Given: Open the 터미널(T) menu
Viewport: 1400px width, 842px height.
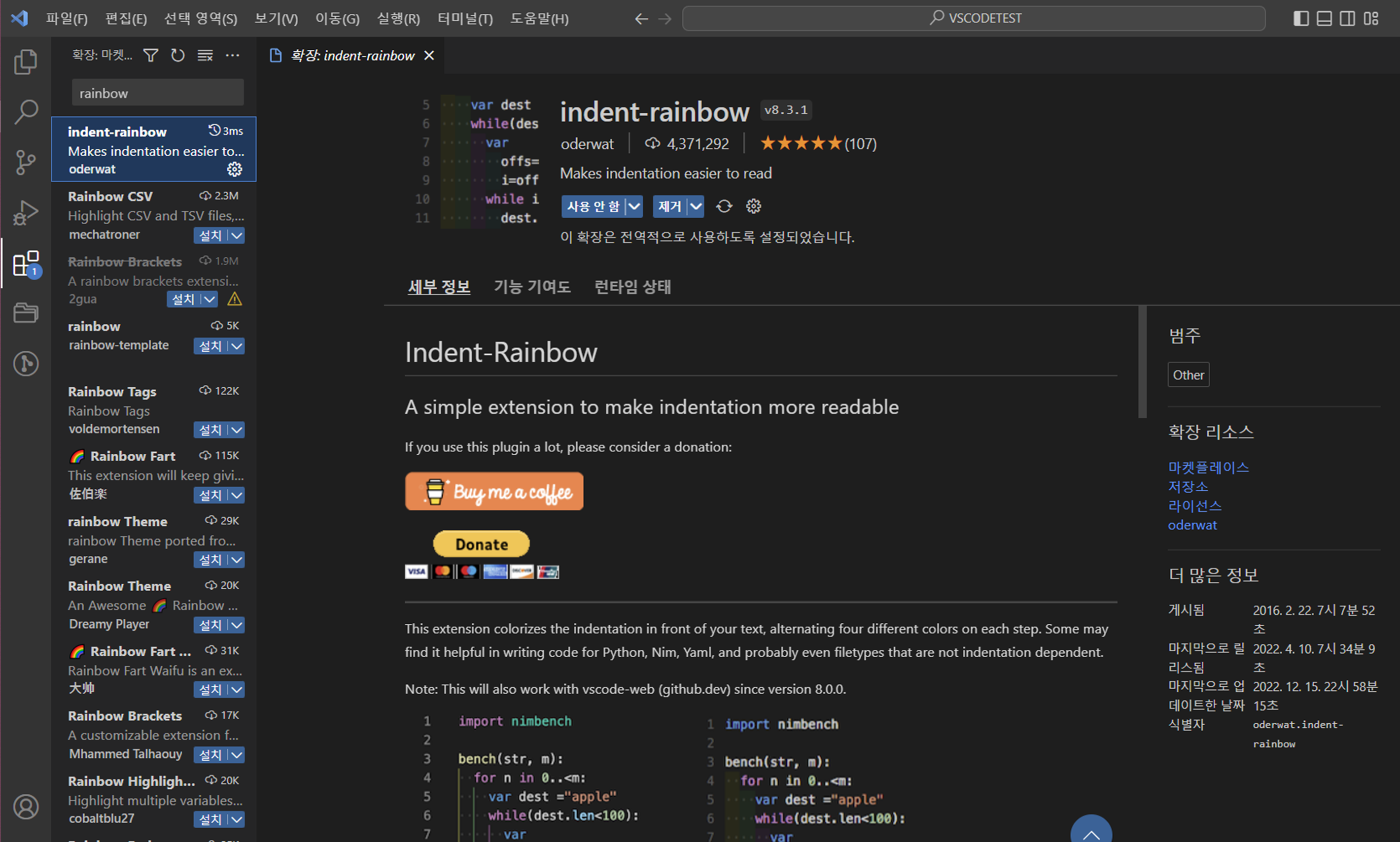Looking at the screenshot, I should (x=464, y=18).
